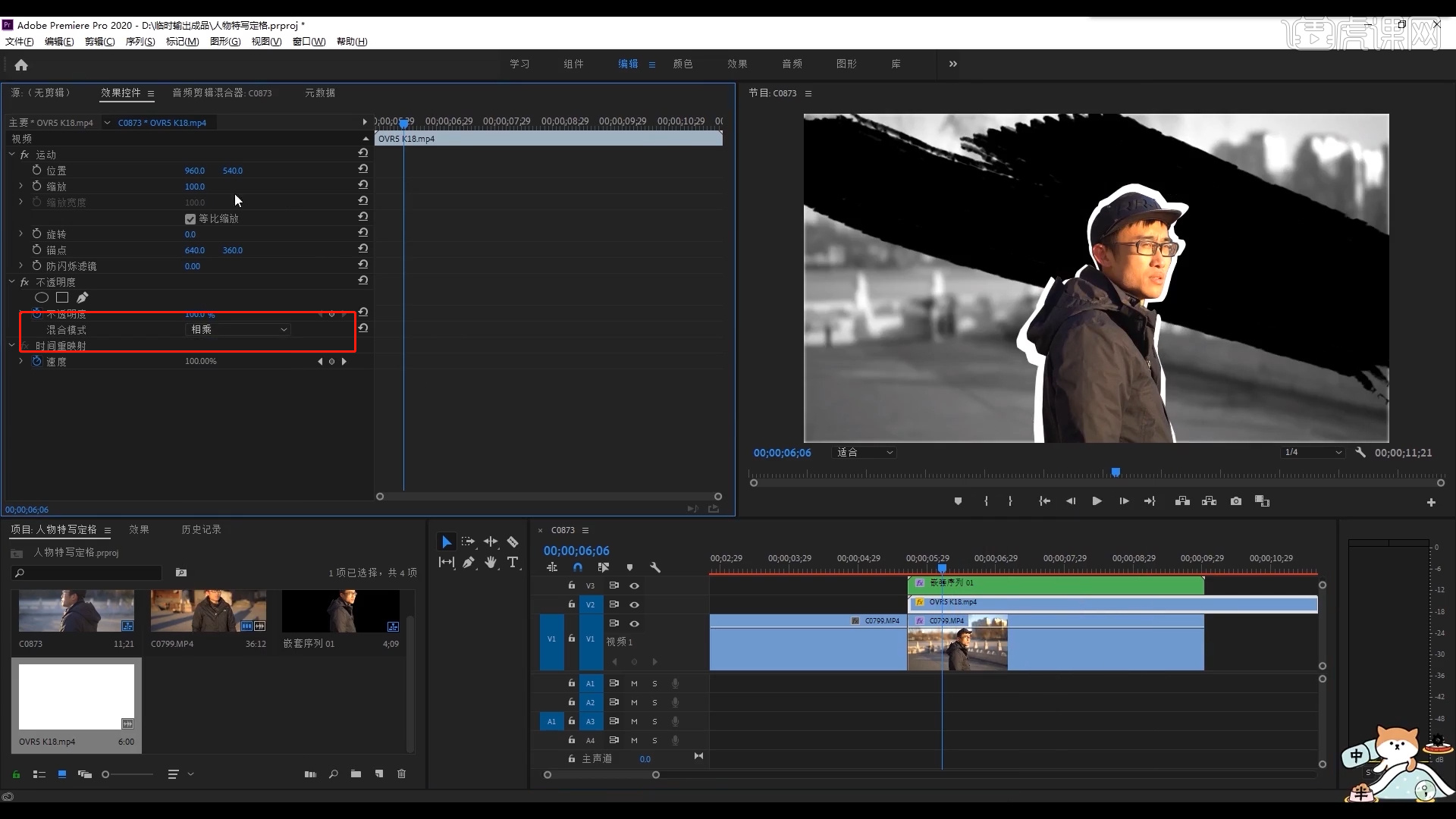Toggle lock on V3 track
The width and height of the screenshot is (1456, 819).
pyautogui.click(x=572, y=585)
